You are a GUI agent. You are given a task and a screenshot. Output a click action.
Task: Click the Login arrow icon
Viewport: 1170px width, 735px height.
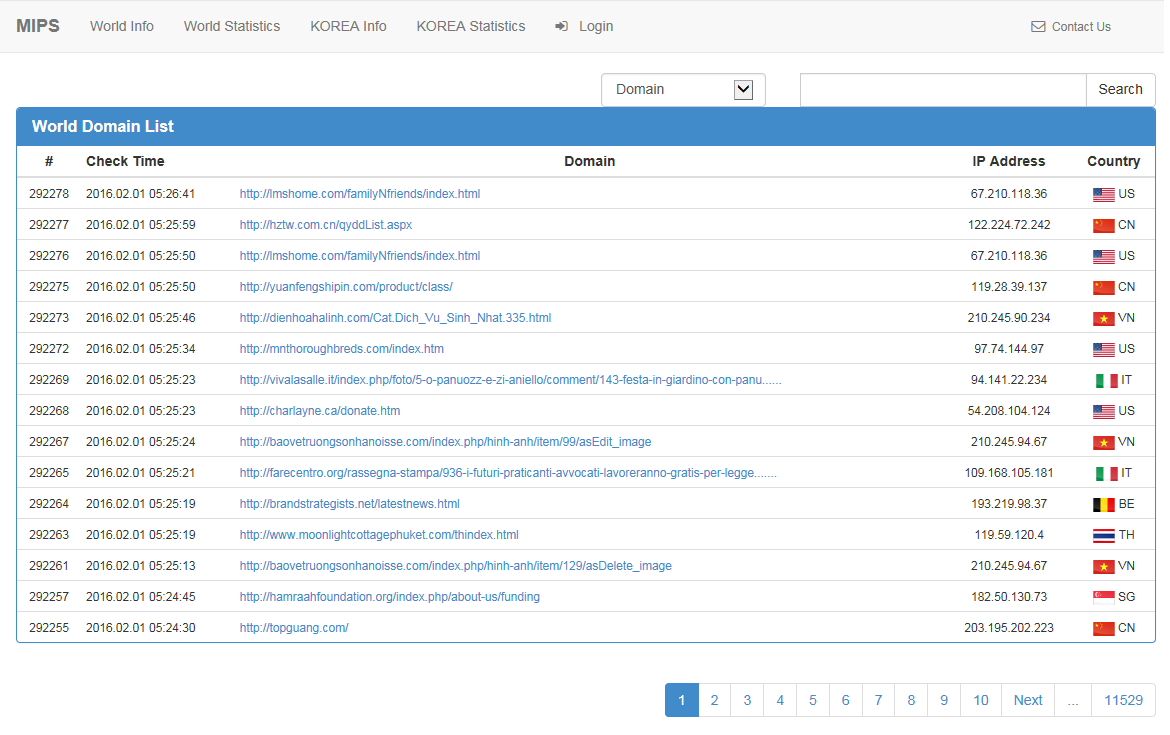pos(561,27)
